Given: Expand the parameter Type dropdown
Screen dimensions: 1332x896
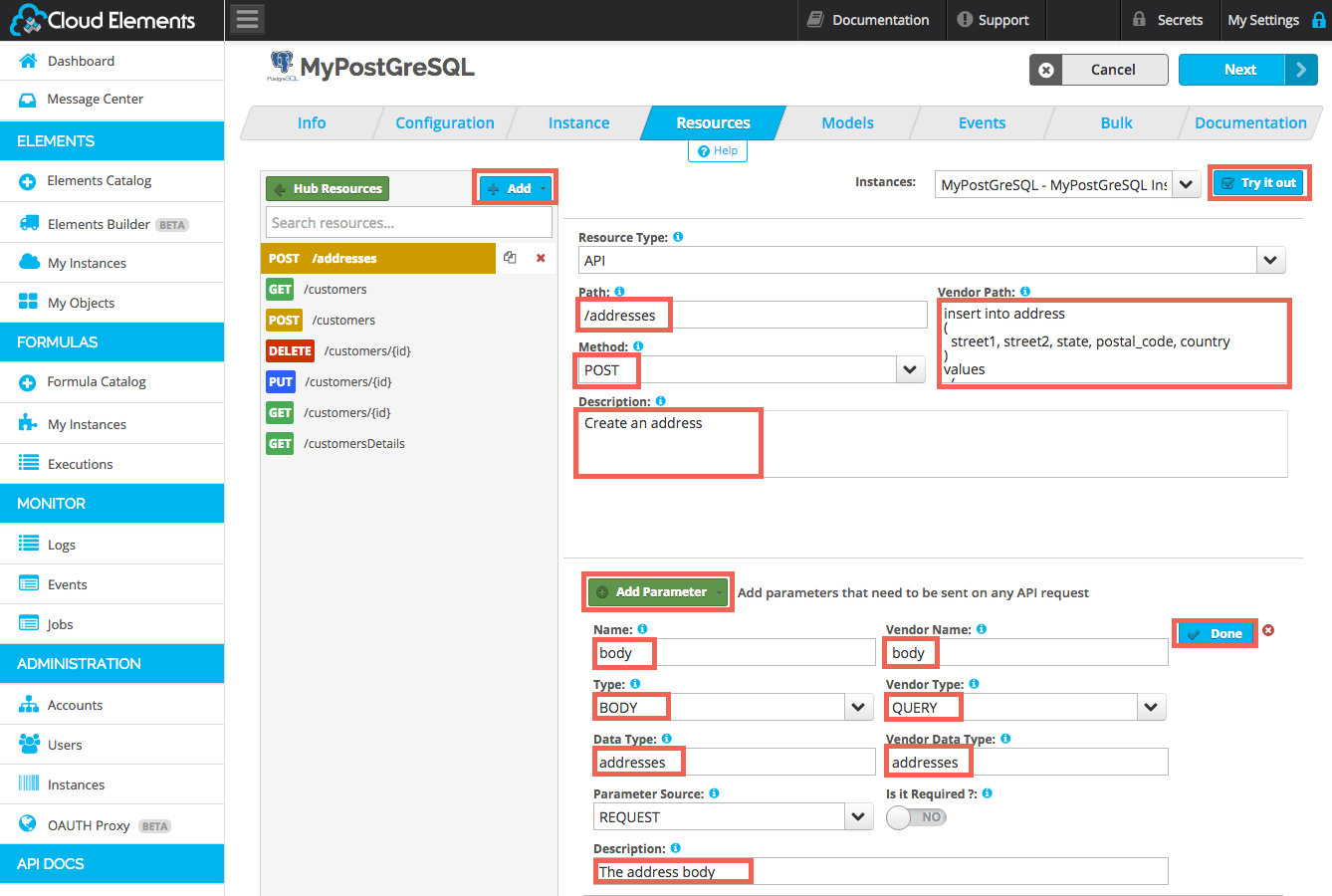Looking at the screenshot, I should click(859, 708).
